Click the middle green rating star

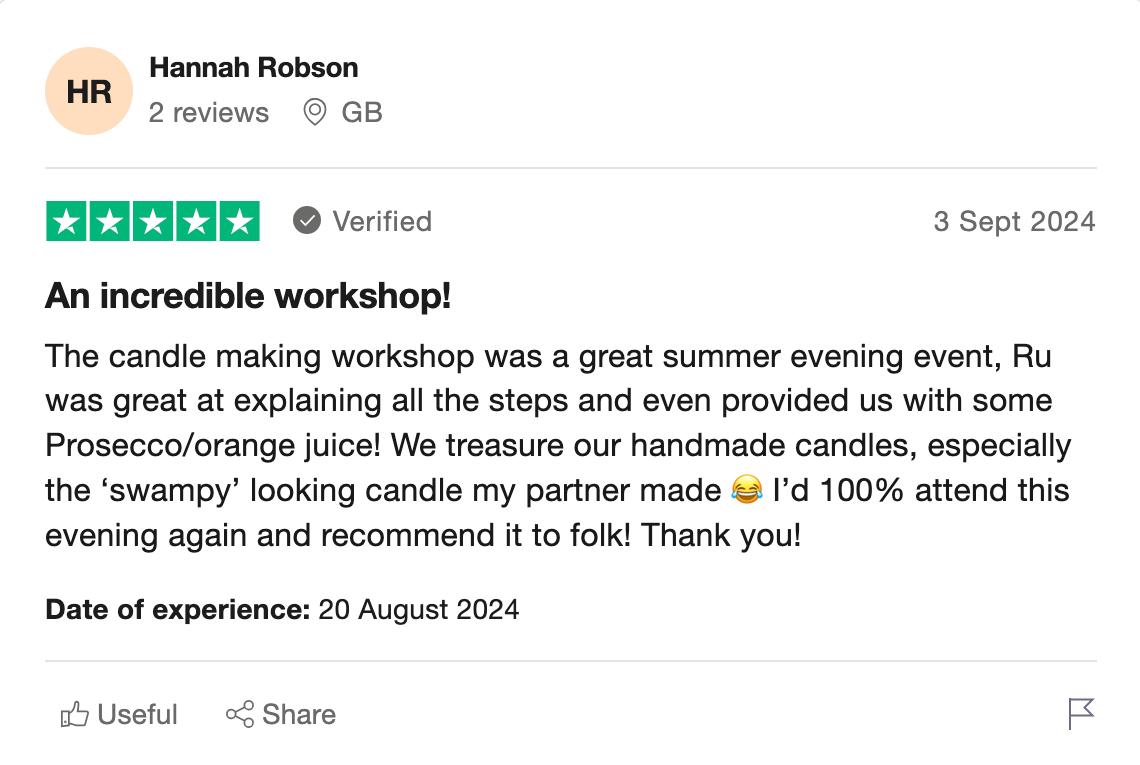[x=153, y=222]
